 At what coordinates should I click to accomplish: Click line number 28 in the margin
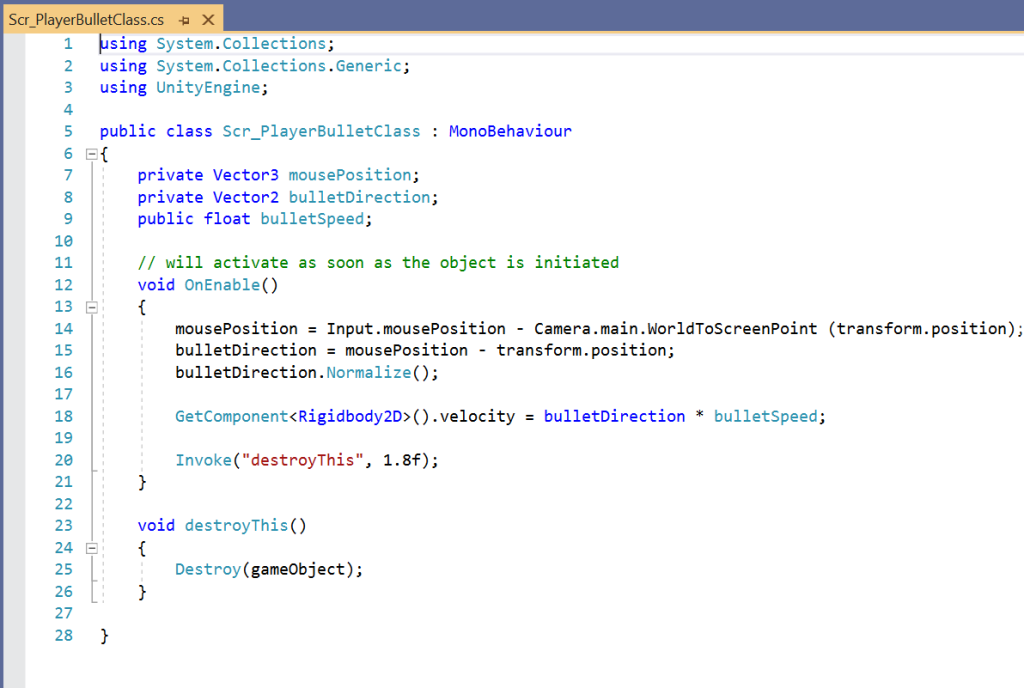coord(63,635)
